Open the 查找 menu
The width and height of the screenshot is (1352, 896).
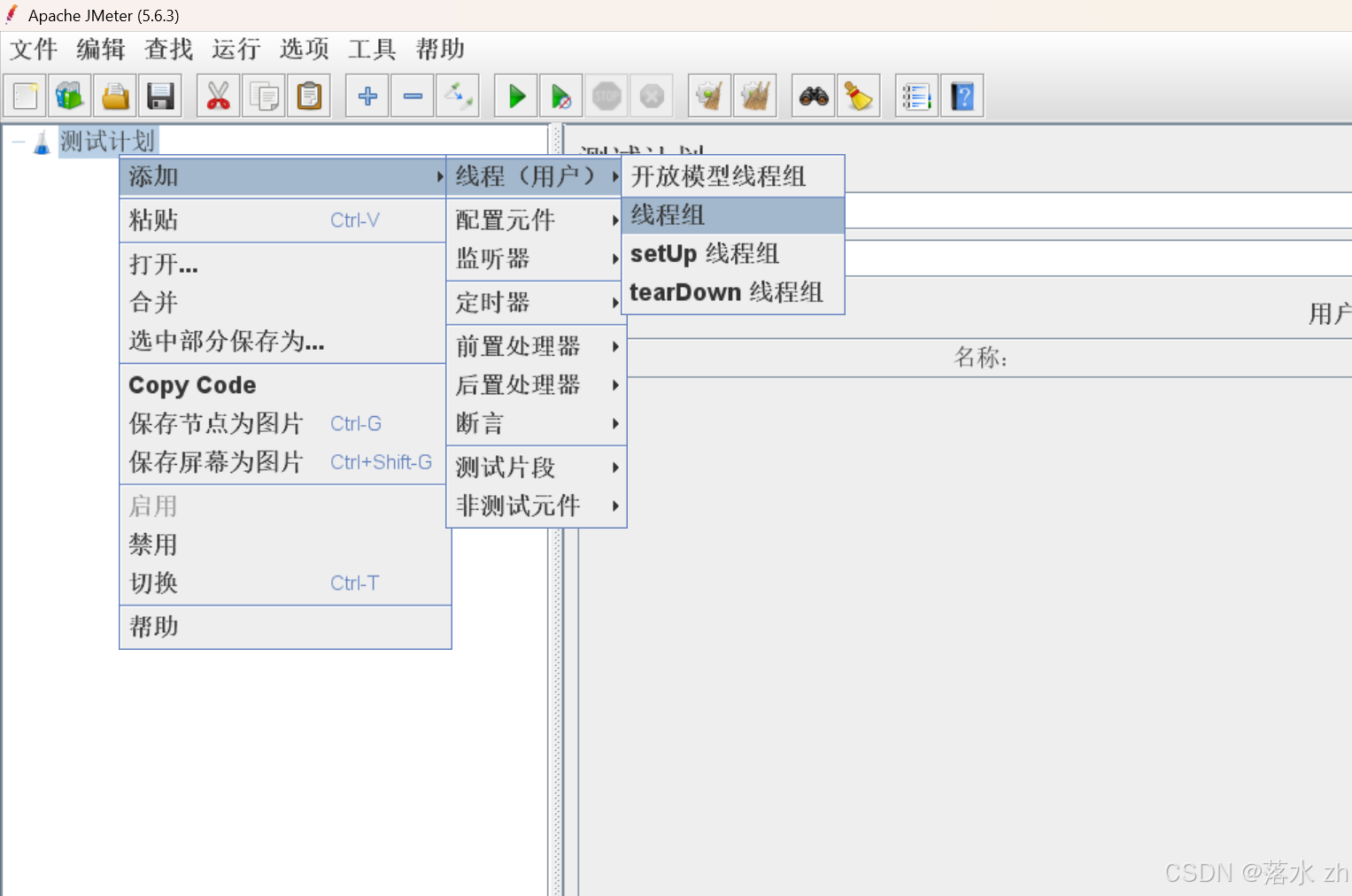[x=169, y=49]
